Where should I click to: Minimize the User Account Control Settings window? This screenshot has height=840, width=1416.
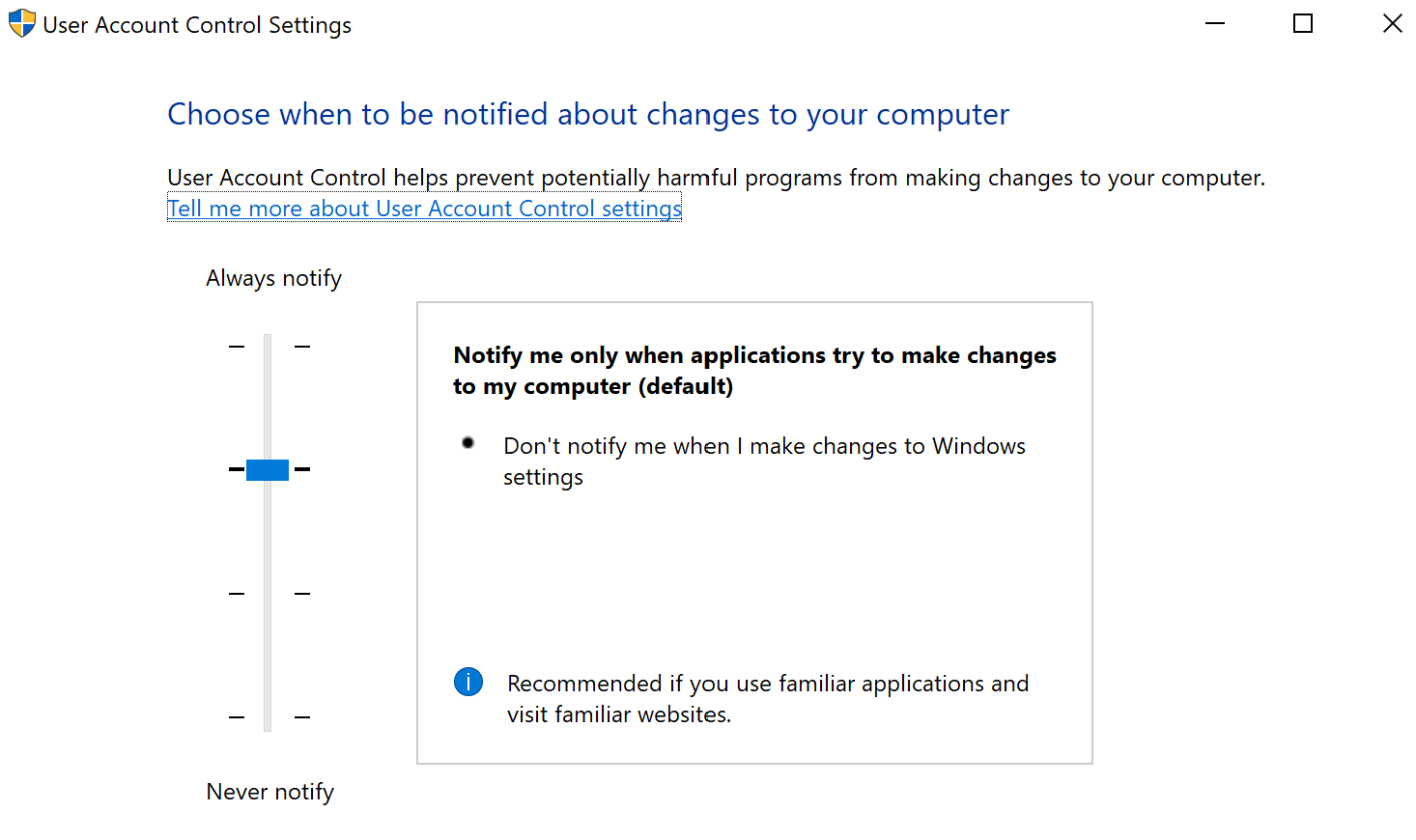pos(1215,23)
